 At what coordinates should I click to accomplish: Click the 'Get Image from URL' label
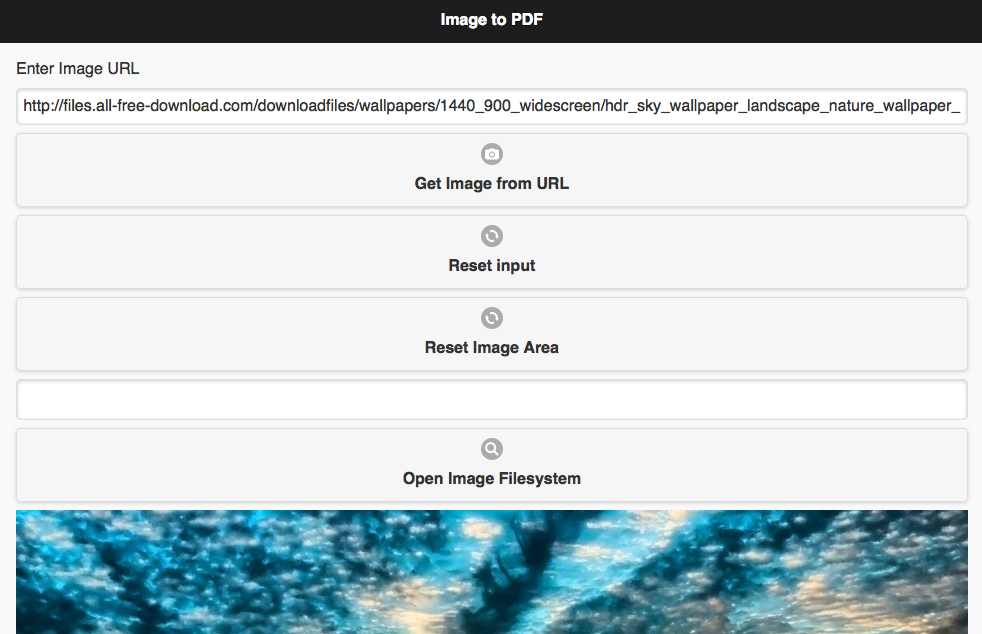tap(492, 184)
